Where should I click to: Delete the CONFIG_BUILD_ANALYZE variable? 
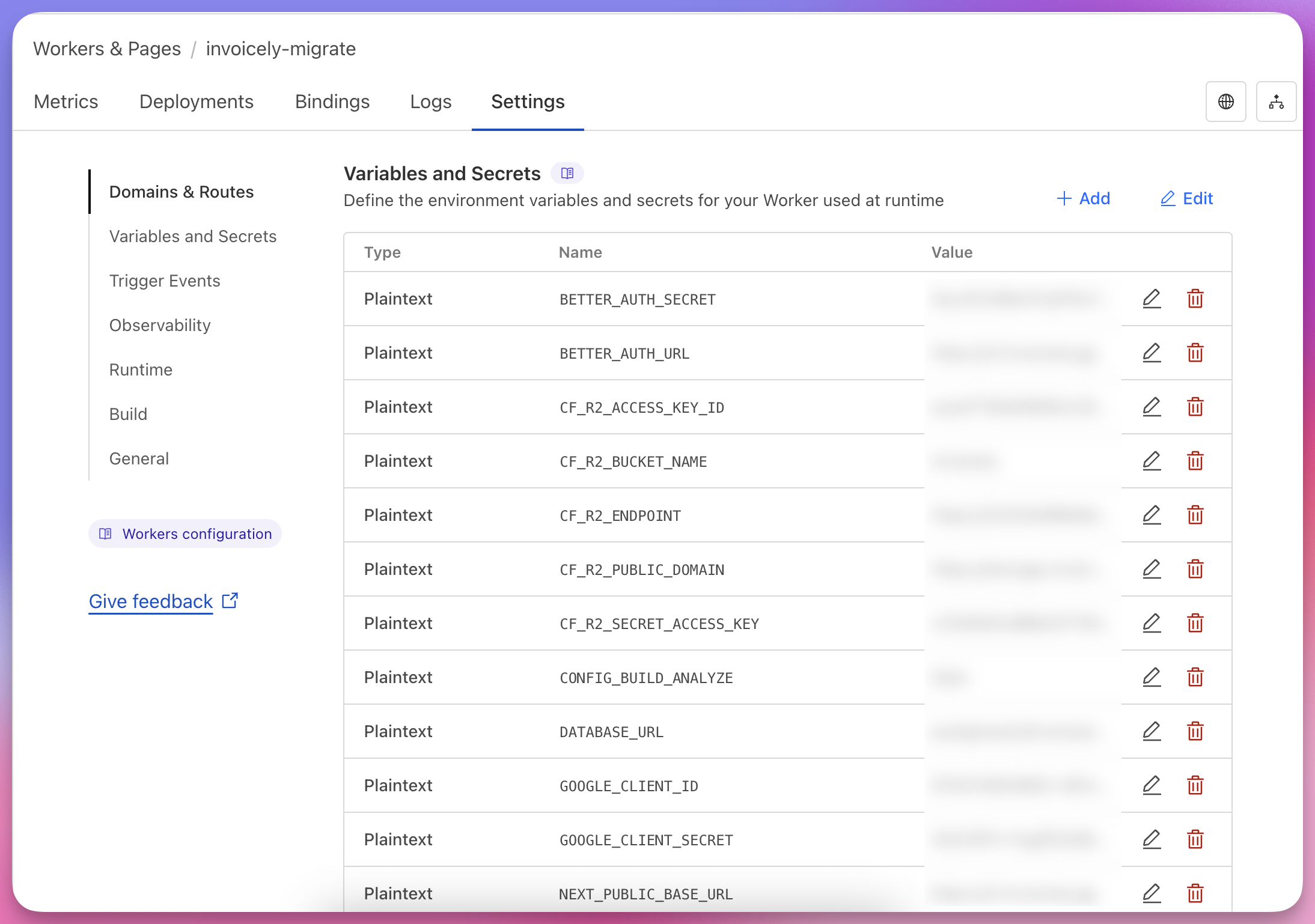[1195, 677]
